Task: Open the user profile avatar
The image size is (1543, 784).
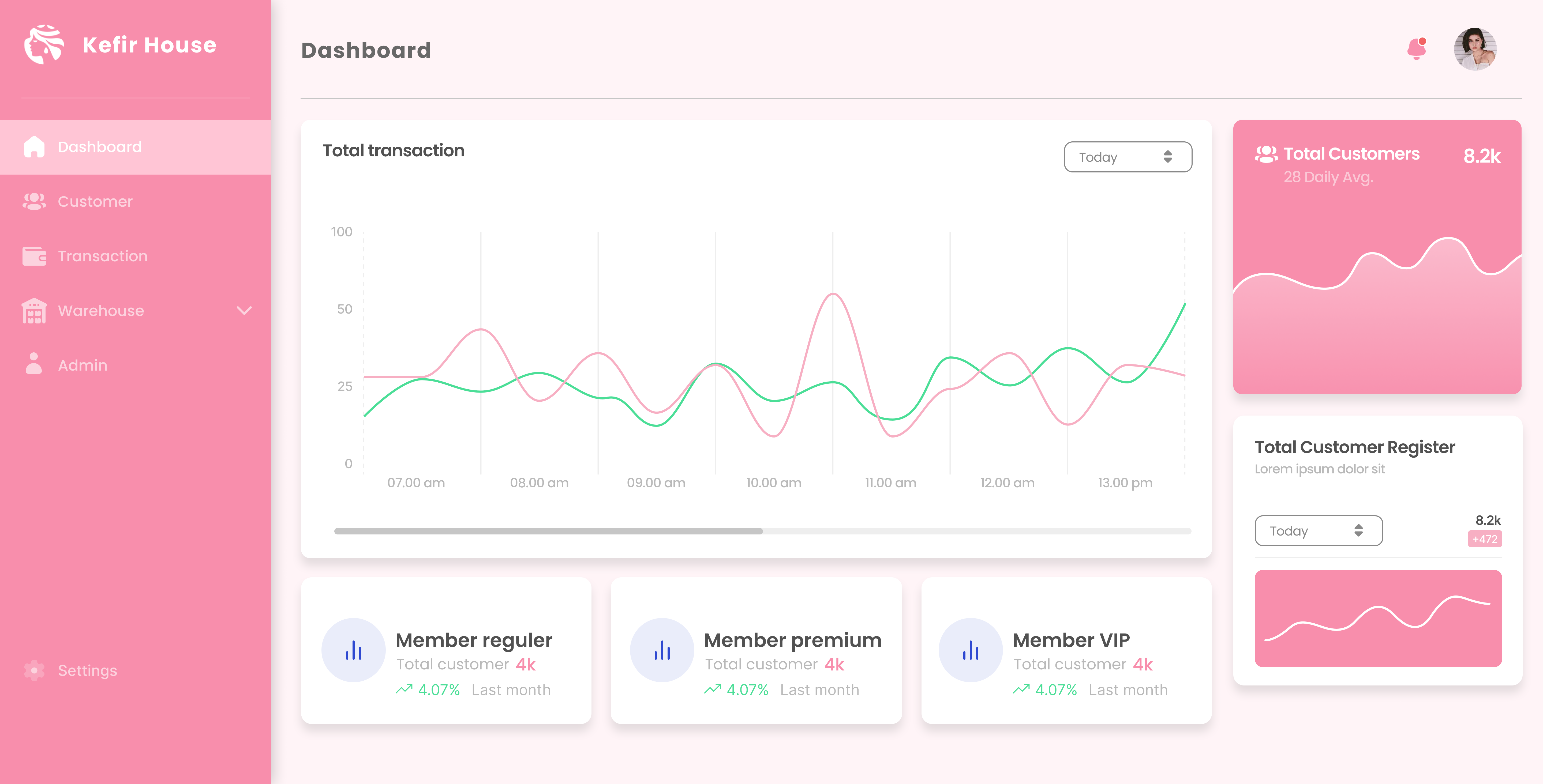Action: click(x=1475, y=49)
